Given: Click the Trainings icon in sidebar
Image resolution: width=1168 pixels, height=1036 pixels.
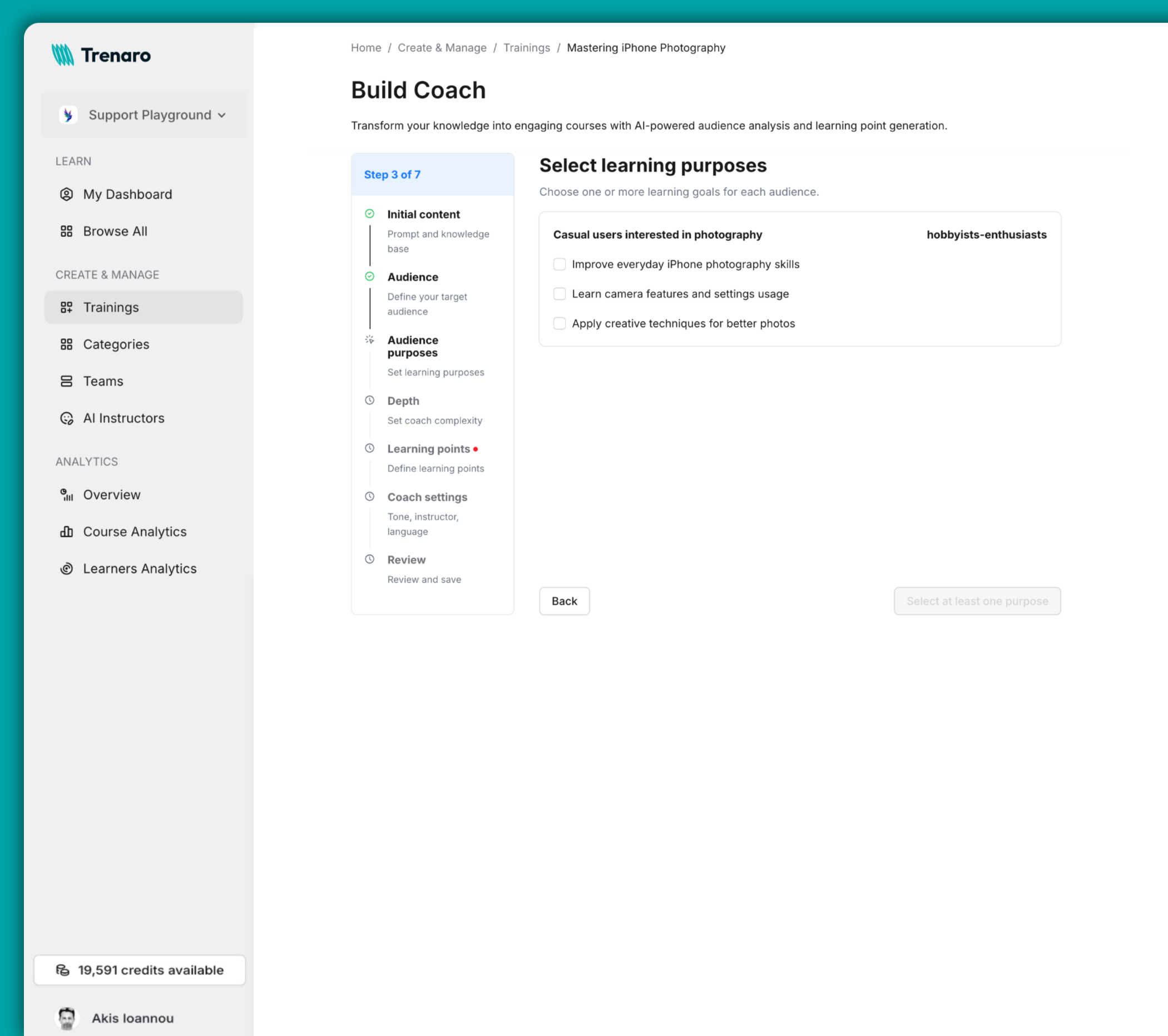Looking at the screenshot, I should pos(66,307).
